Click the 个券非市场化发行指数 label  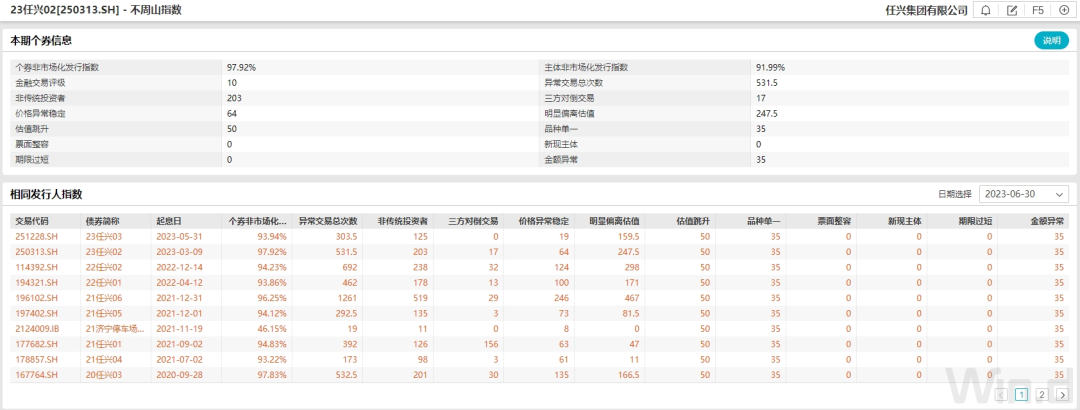[x=57, y=68]
